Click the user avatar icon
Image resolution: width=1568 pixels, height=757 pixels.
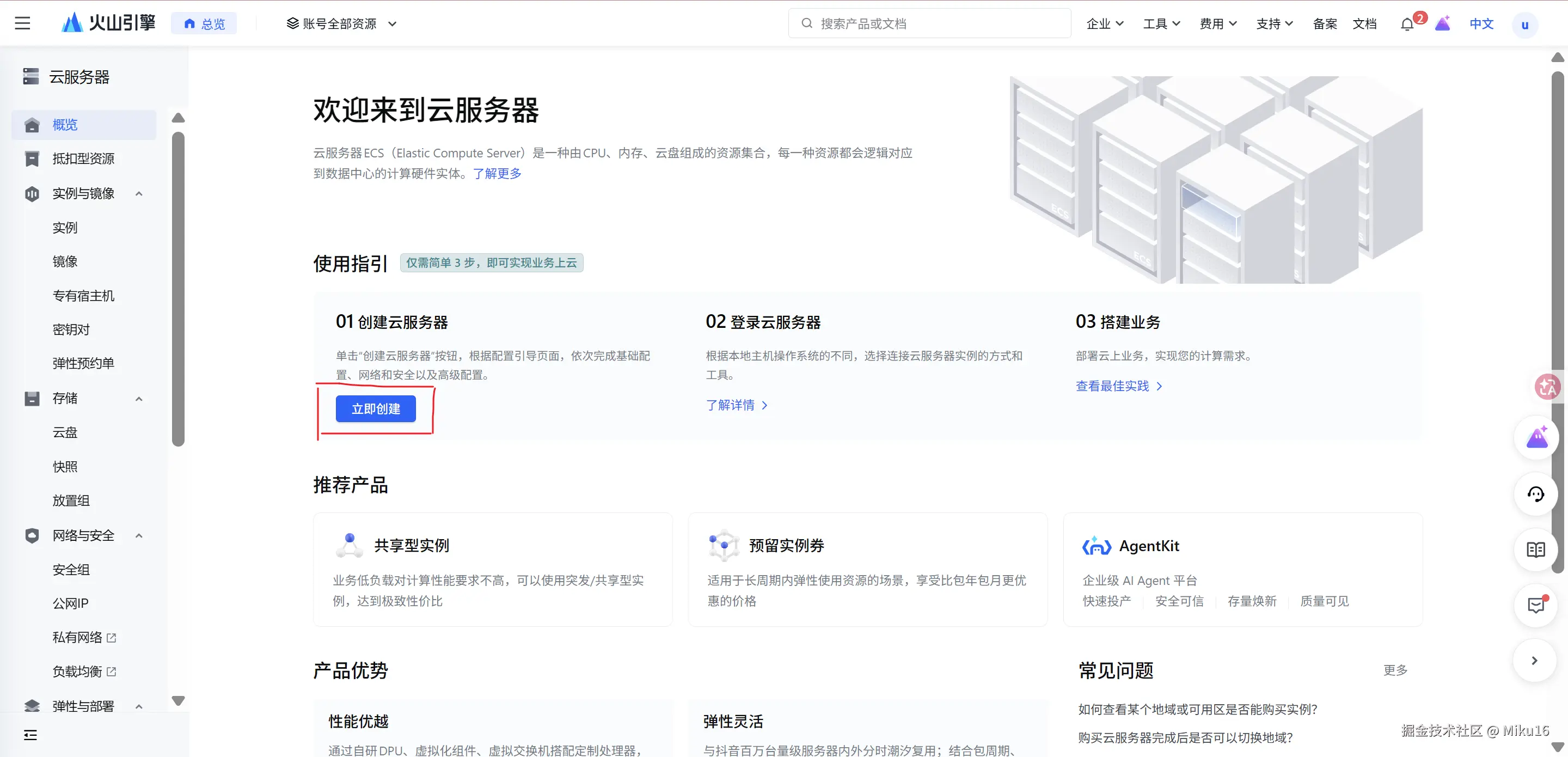click(1525, 25)
